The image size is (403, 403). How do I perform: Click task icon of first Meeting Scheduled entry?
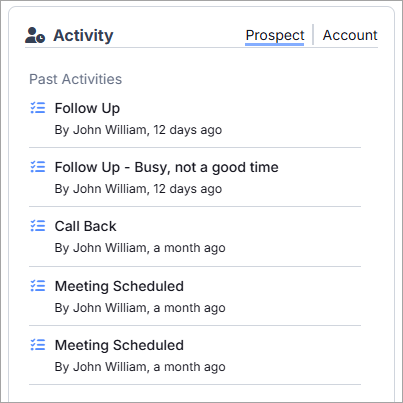[38, 286]
